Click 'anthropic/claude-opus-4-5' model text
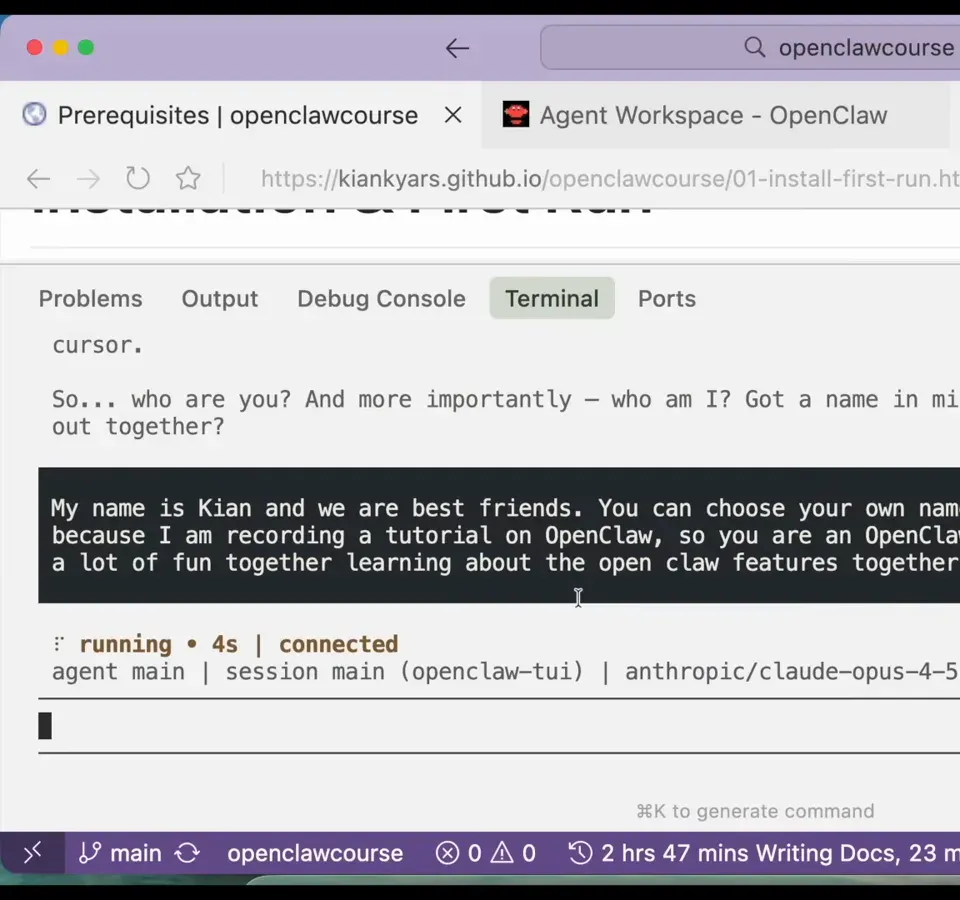 coord(792,672)
